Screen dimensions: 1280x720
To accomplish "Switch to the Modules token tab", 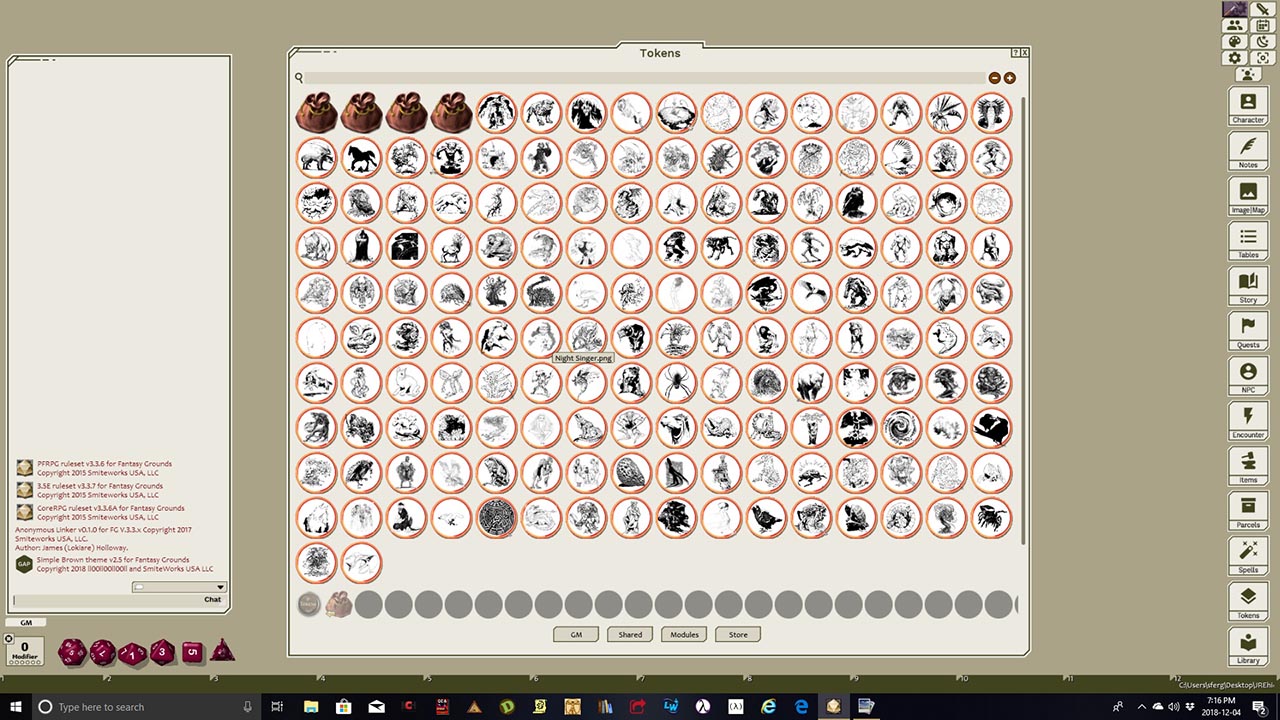I will [x=683, y=634].
